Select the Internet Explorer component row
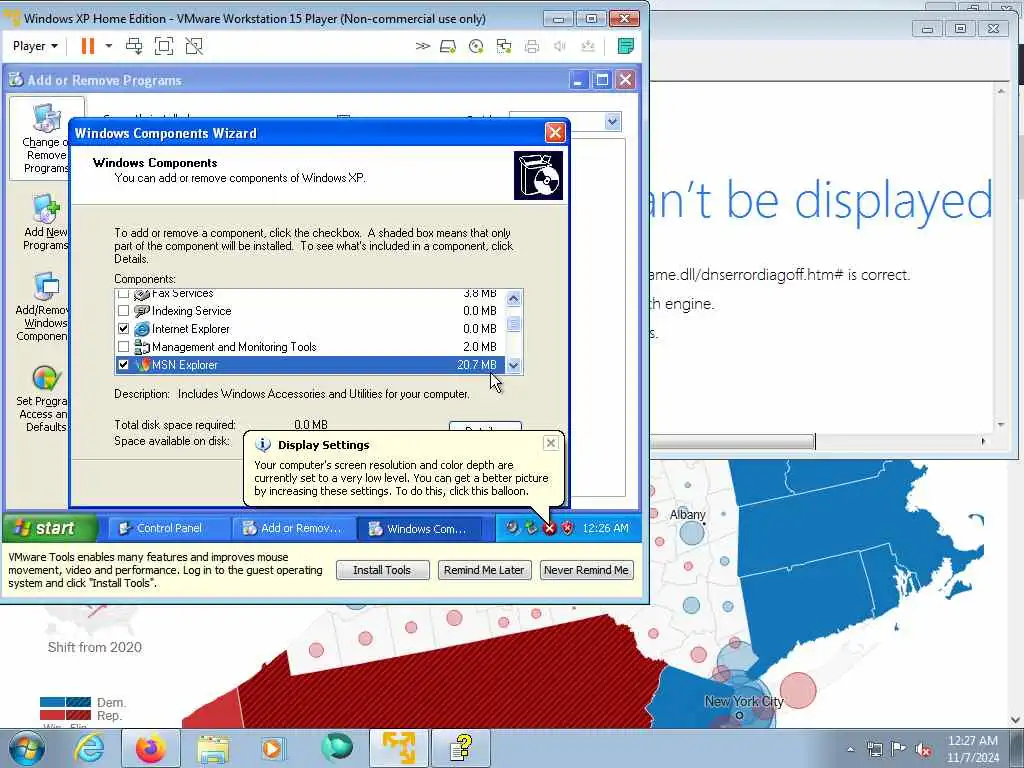This screenshot has height=768, width=1024. click(310, 328)
